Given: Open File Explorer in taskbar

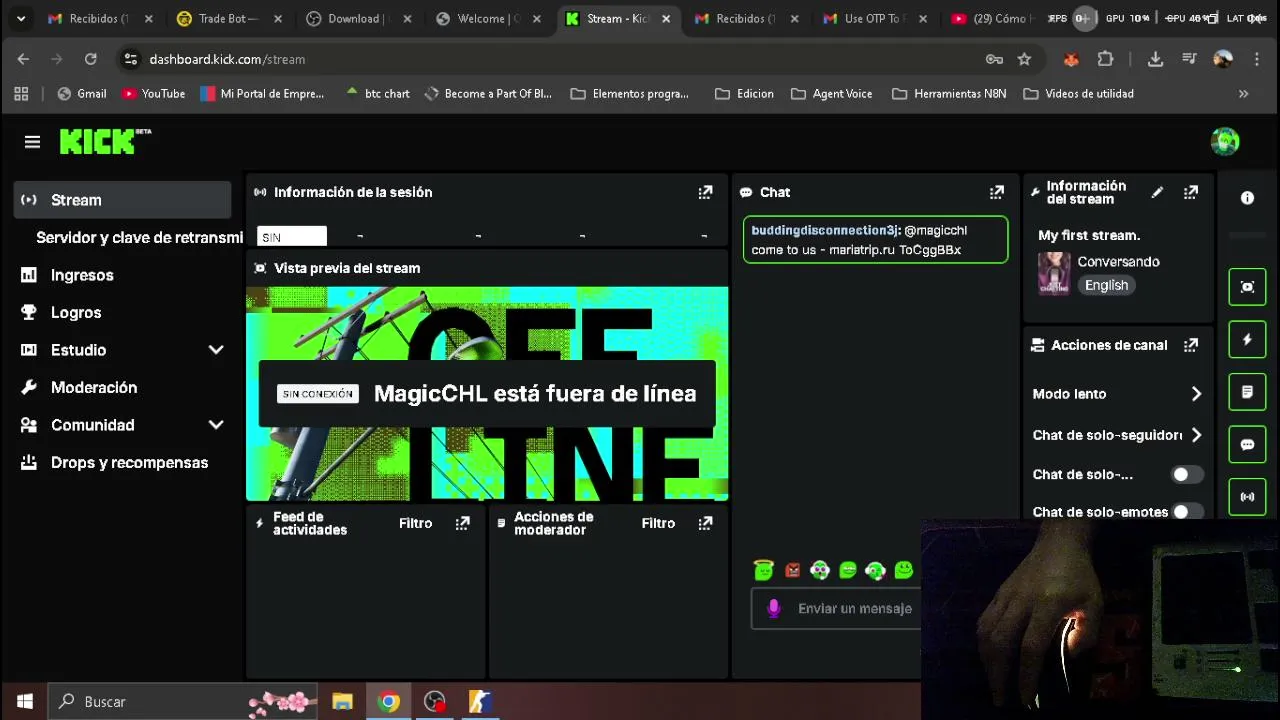Looking at the screenshot, I should pyautogui.click(x=342, y=702).
